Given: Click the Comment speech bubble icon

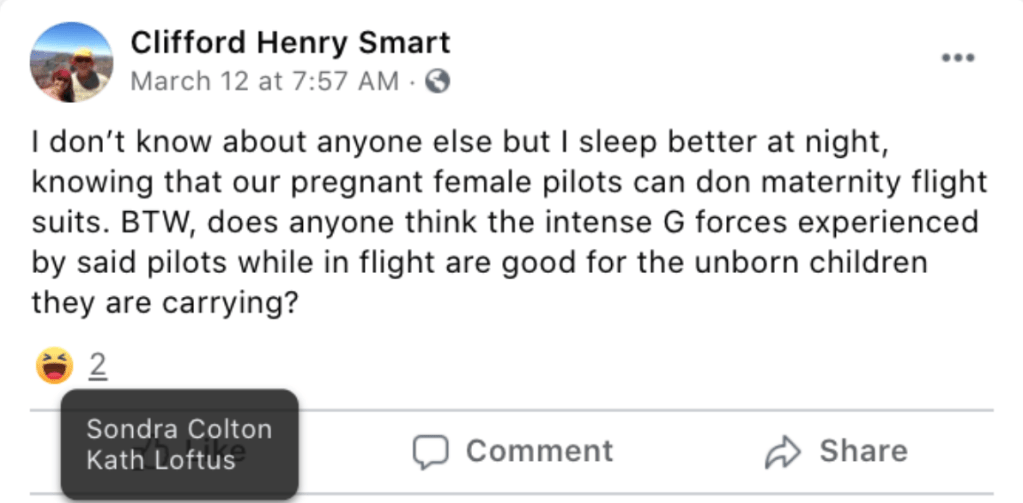Looking at the screenshot, I should (430, 452).
